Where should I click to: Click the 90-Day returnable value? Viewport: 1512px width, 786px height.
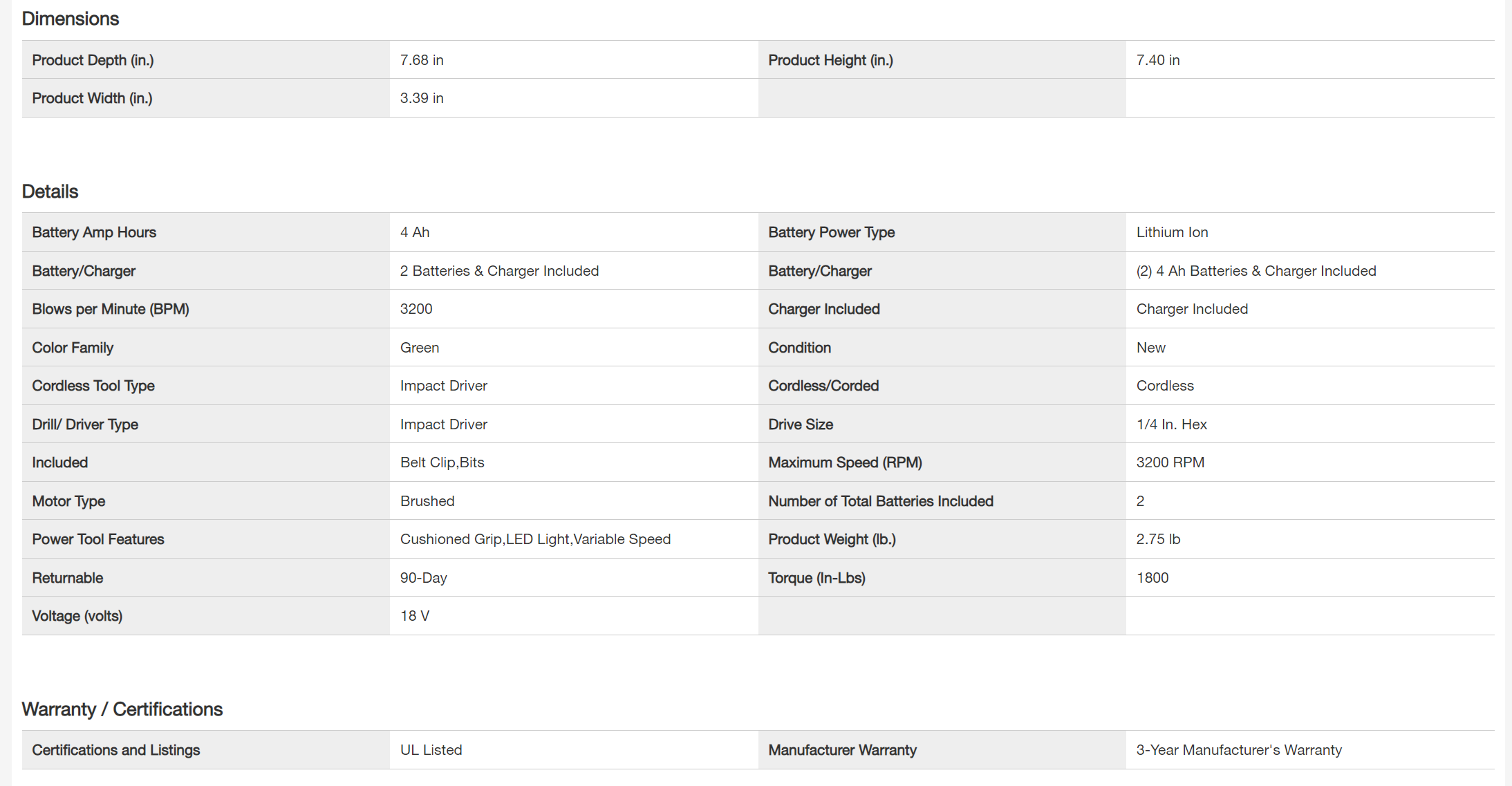click(423, 578)
